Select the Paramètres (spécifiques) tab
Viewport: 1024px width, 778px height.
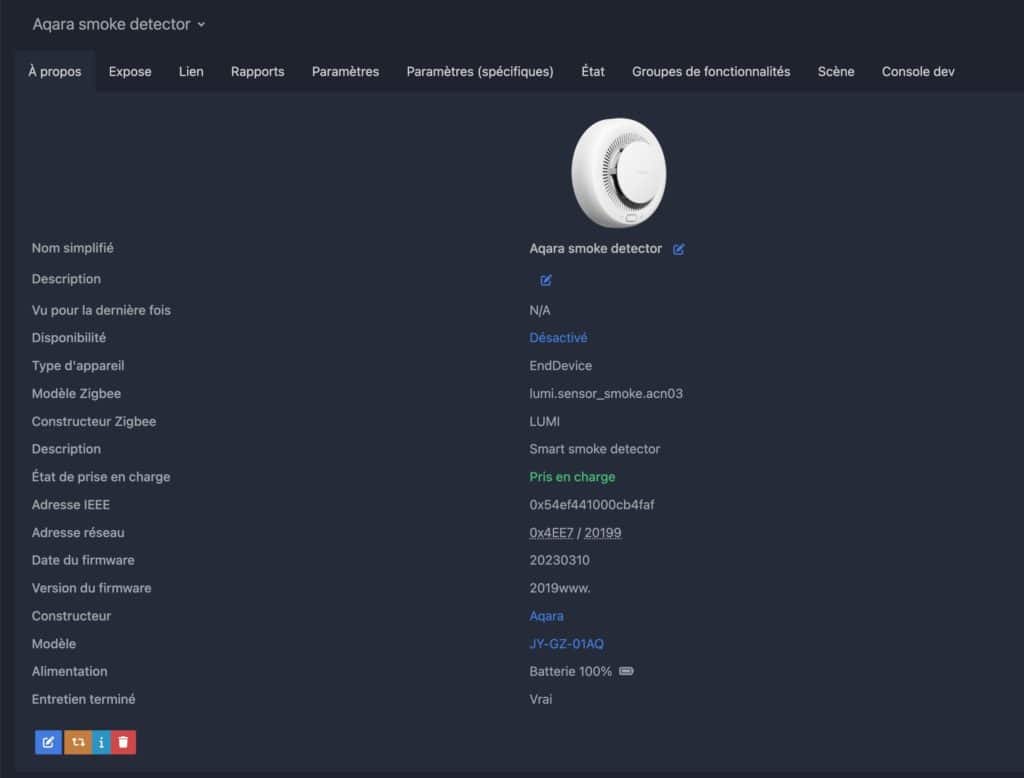[x=480, y=72]
